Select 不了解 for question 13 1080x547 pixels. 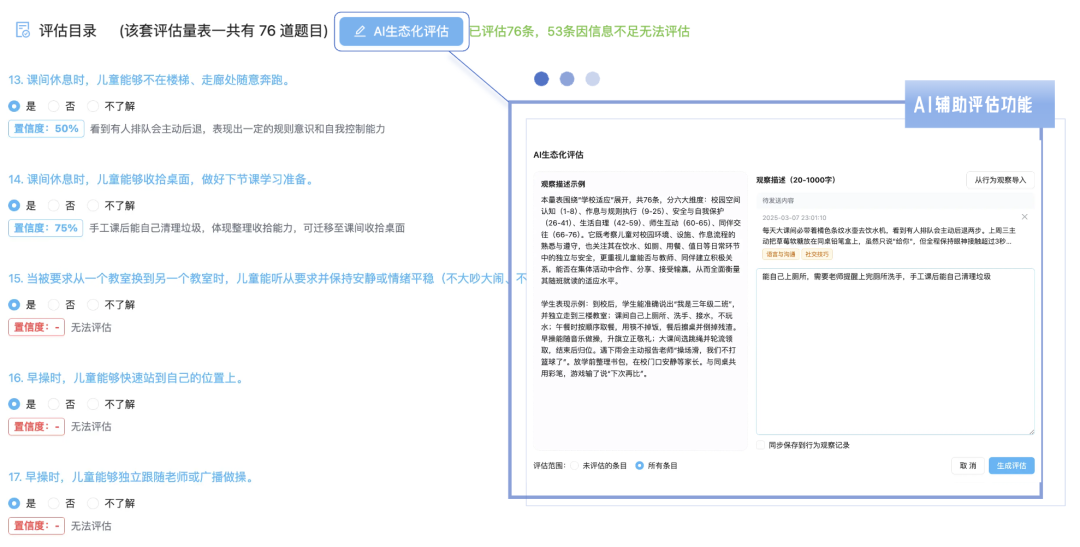click(x=93, y=106)
